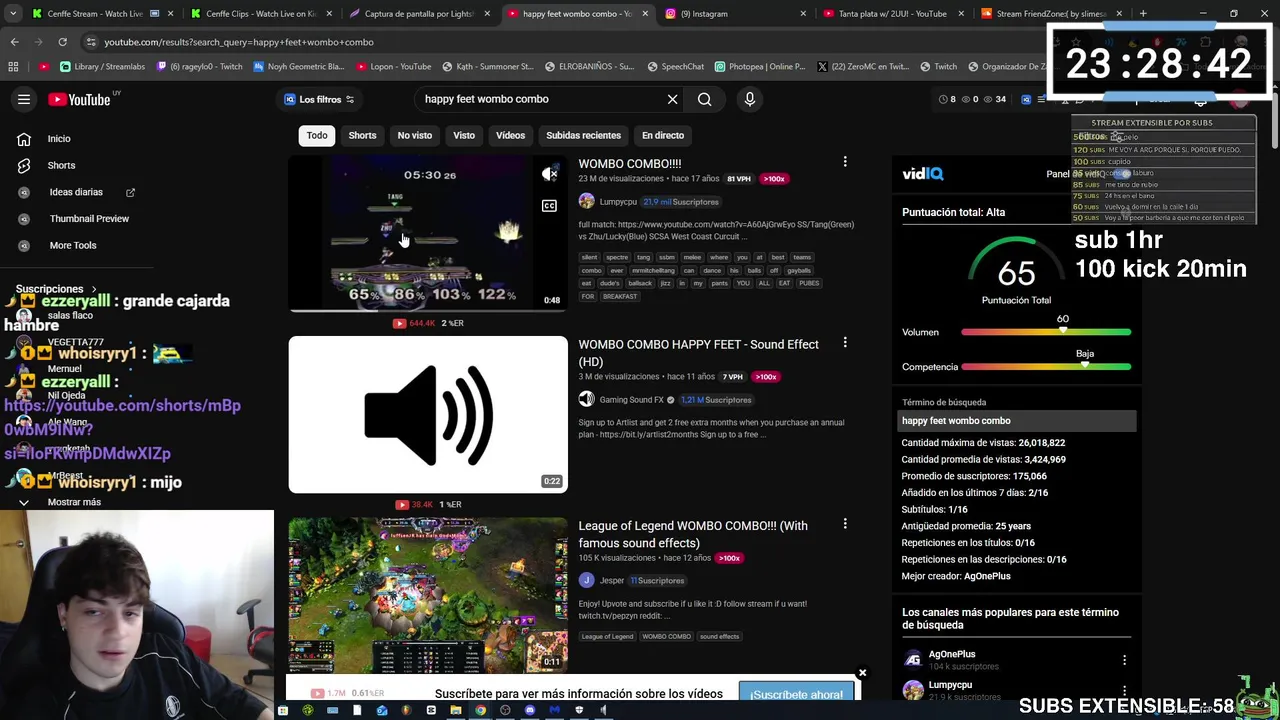Image resolution: width=1280 pixels, height=720 pixels.
Task: Open options menu for League of Legend video
Action: coord(845,524)
